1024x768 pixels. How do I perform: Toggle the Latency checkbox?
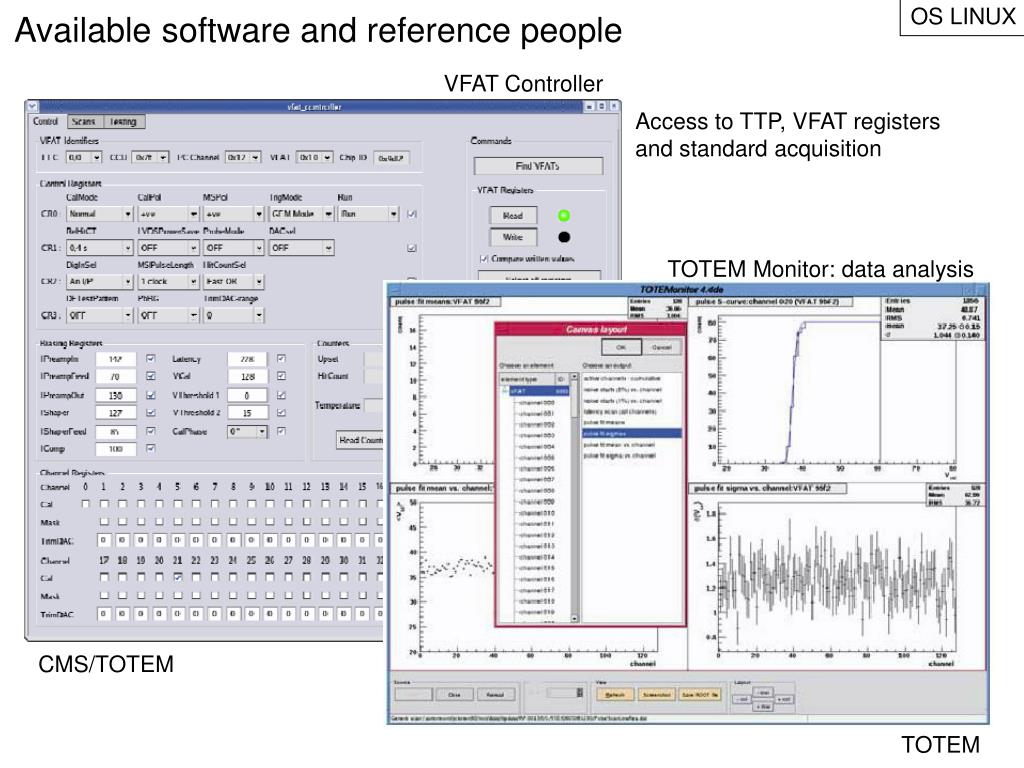click(281, 359)
